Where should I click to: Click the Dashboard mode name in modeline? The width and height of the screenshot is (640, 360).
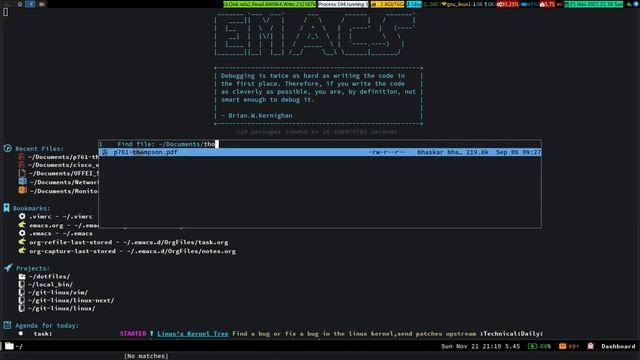618,346
